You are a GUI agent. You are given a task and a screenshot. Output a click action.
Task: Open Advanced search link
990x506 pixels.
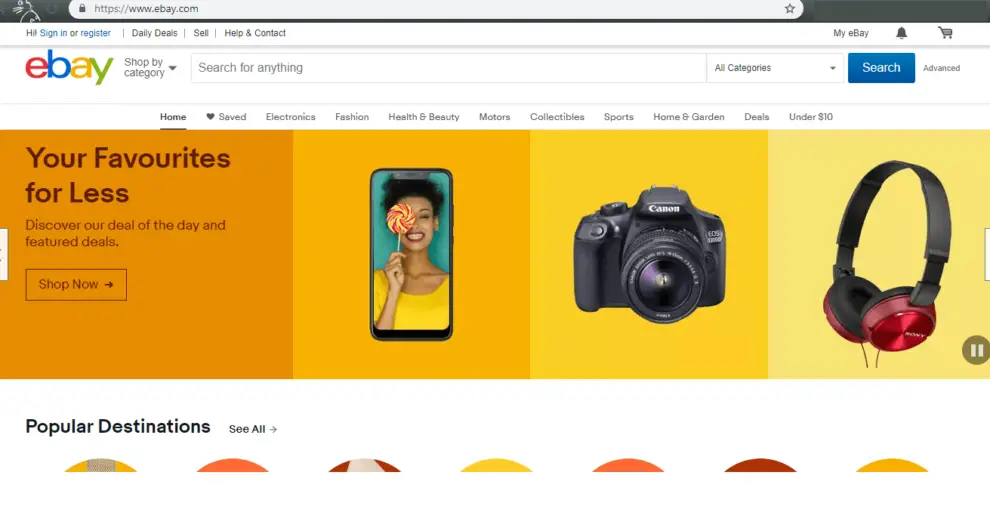pos(941,68)
